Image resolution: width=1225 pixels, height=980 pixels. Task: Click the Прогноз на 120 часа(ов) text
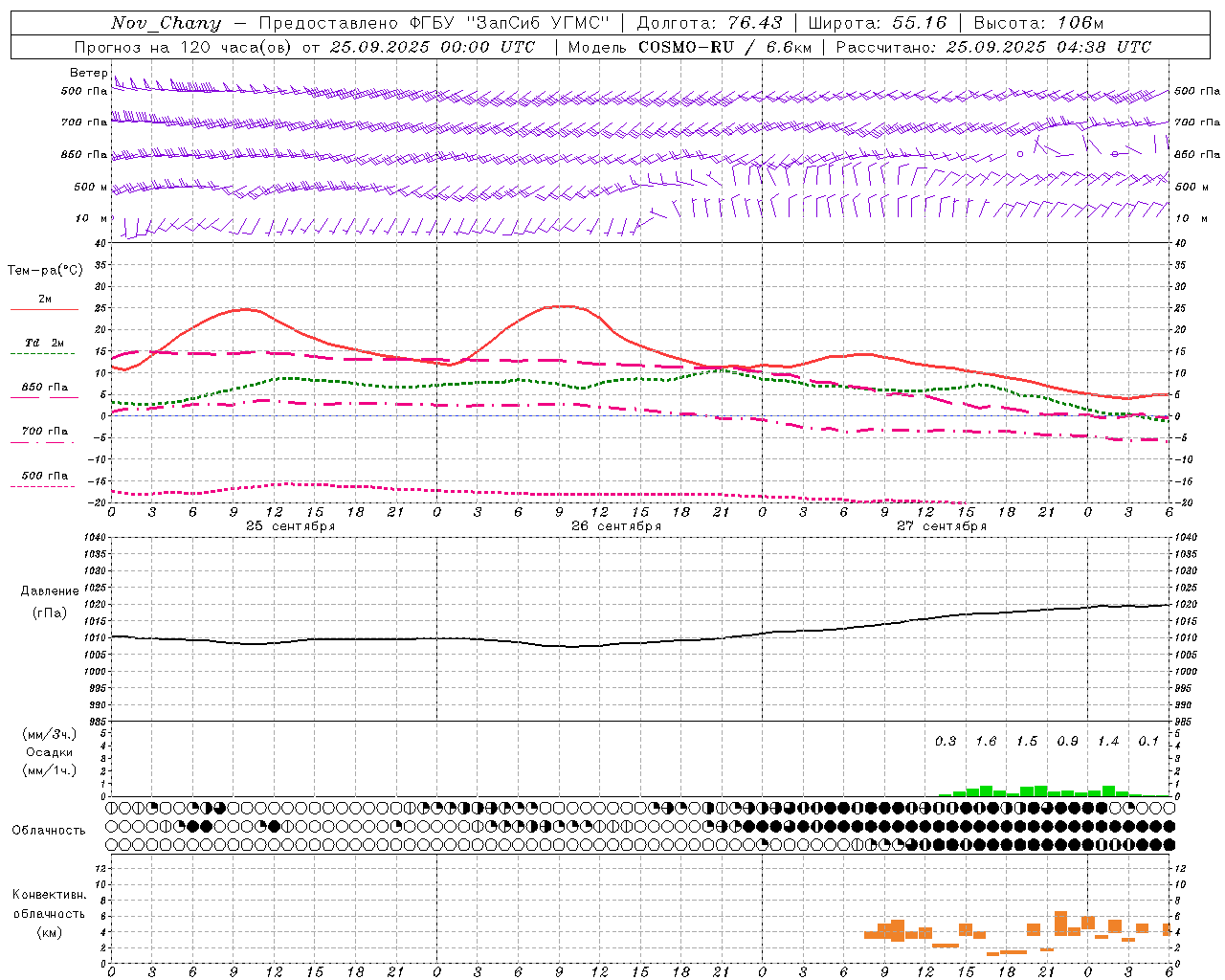tap(184, 47)
